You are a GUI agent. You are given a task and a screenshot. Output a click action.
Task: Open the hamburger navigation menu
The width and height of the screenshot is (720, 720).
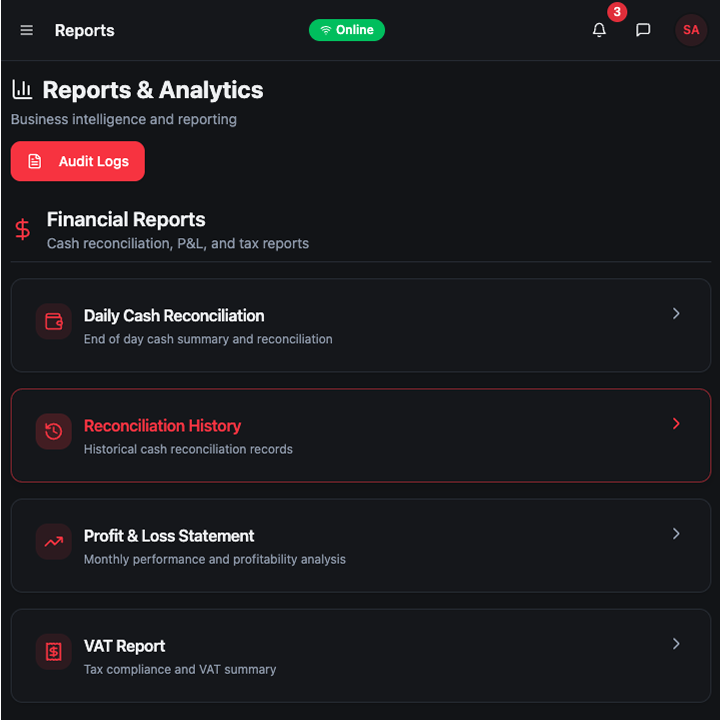click(27, 30)
